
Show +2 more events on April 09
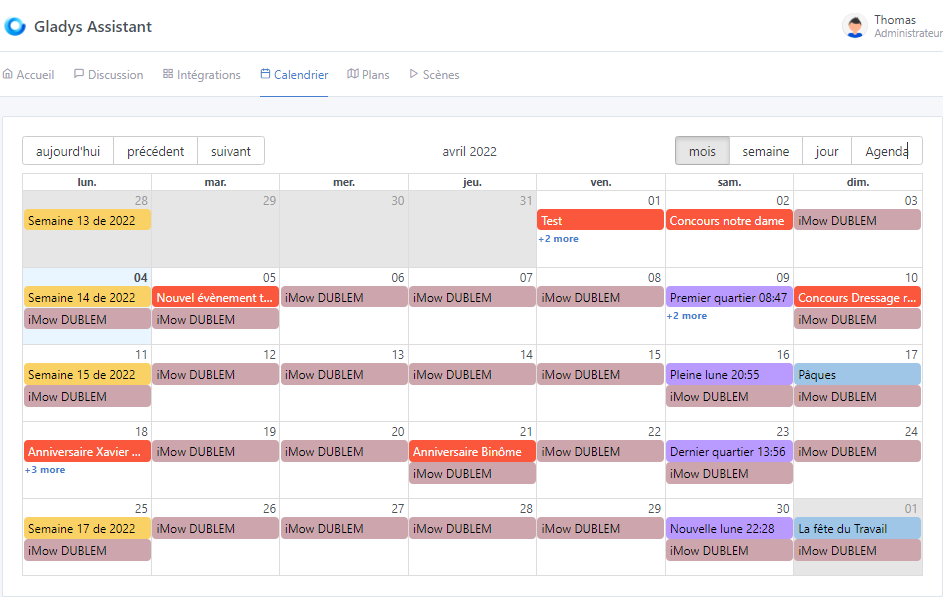pyautogui.click(x=687, y=316)
